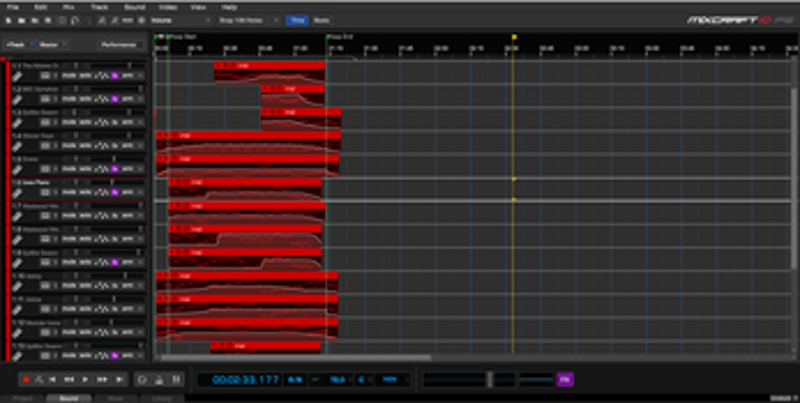Open the keyboard icon on track 1
The image size is (800, 403).
click(x=45, y=75)
